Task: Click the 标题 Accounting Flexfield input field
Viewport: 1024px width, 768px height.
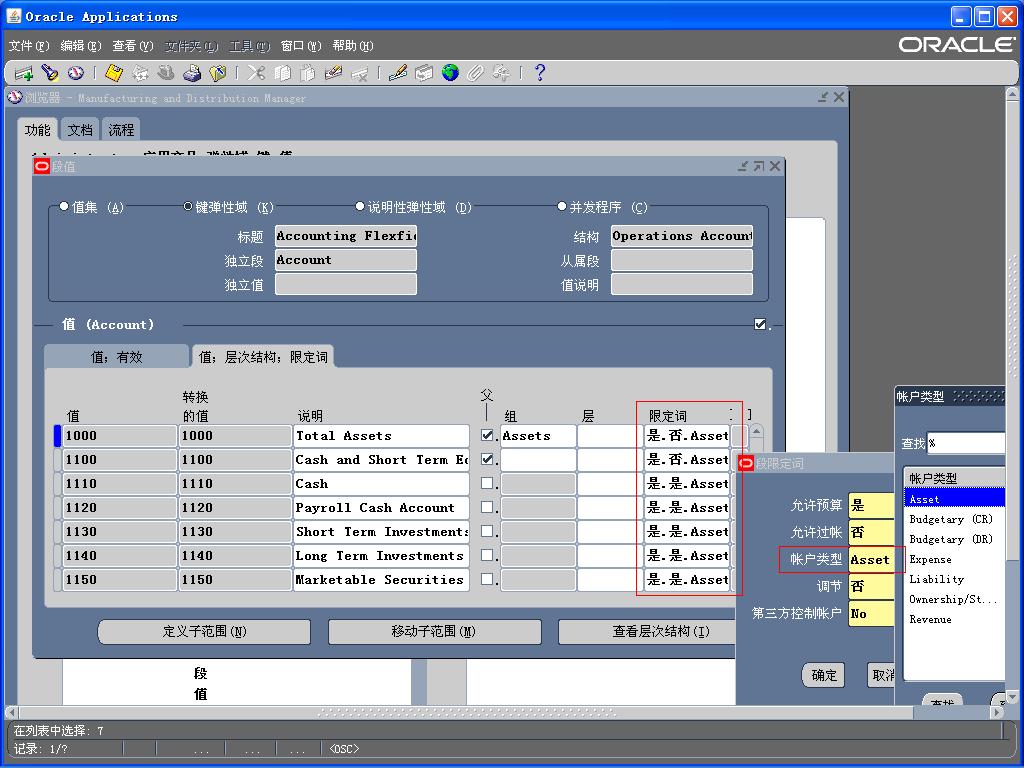Action: click(x=345, y=236)
